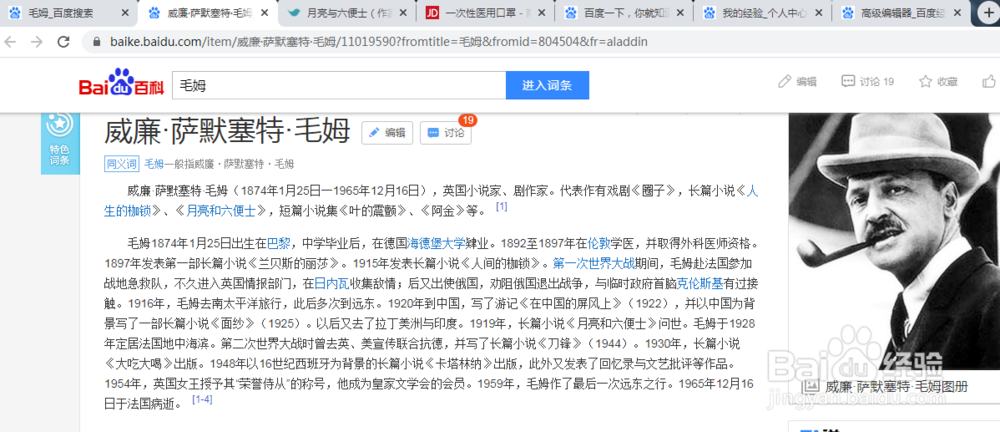Click the Maugham portrait photo
Viewport: 1000px width, 432px height.
click(894, 241)
